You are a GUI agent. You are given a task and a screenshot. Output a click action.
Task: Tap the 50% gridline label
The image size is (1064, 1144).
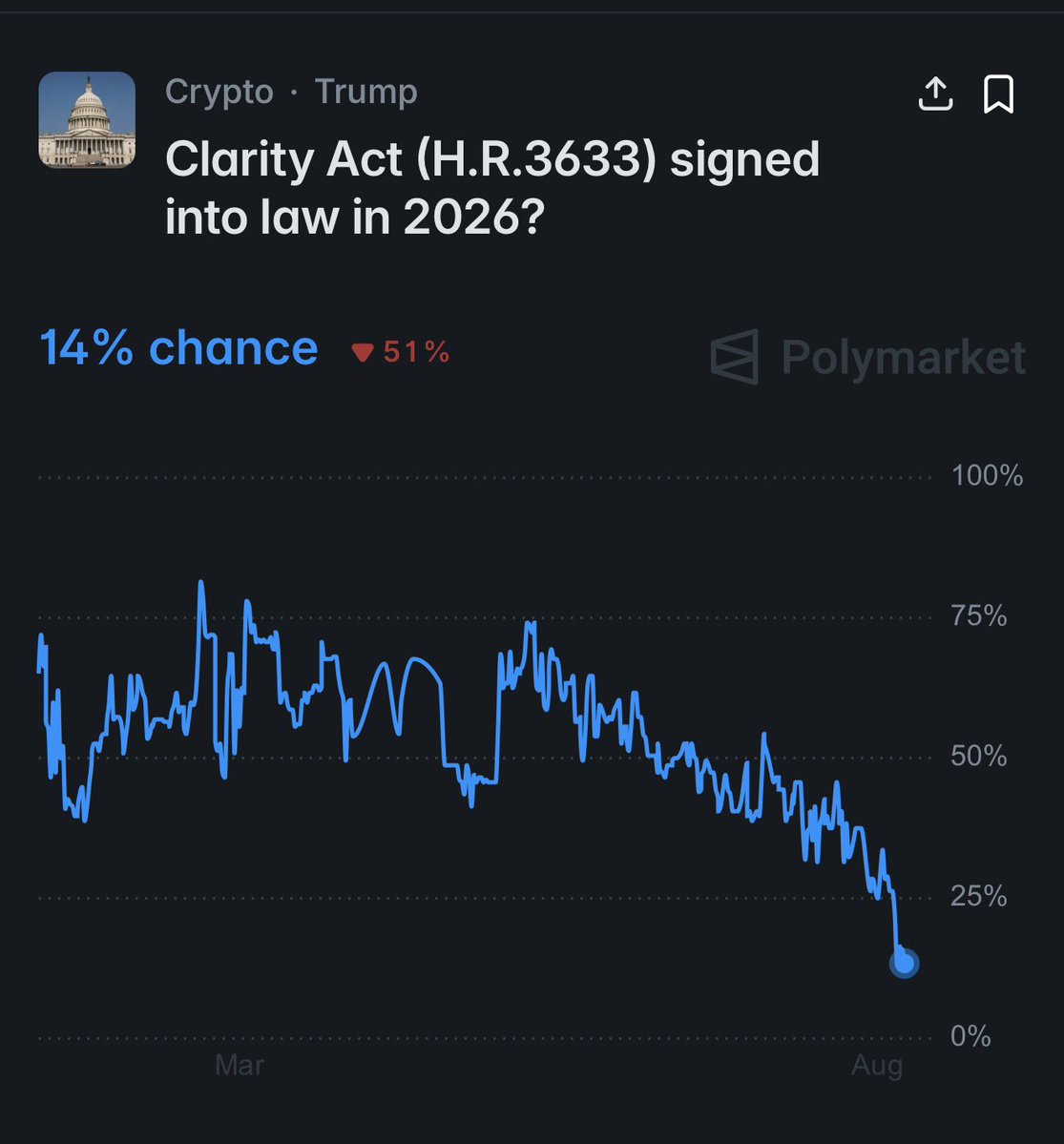pyautogui.click(x=979, y=756)
